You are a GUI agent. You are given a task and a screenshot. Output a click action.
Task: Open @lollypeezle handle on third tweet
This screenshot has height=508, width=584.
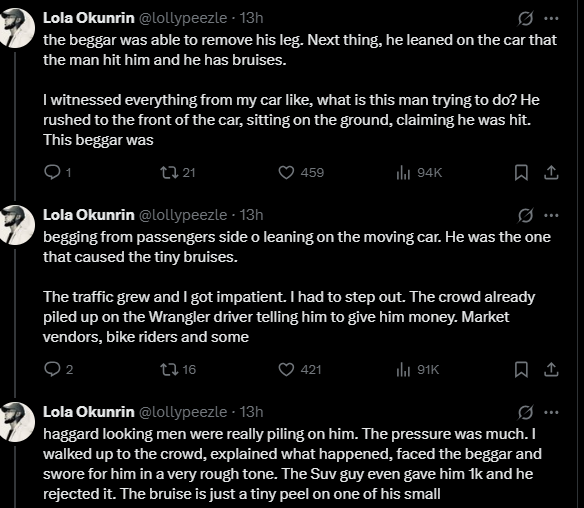[x=183, y=412]
